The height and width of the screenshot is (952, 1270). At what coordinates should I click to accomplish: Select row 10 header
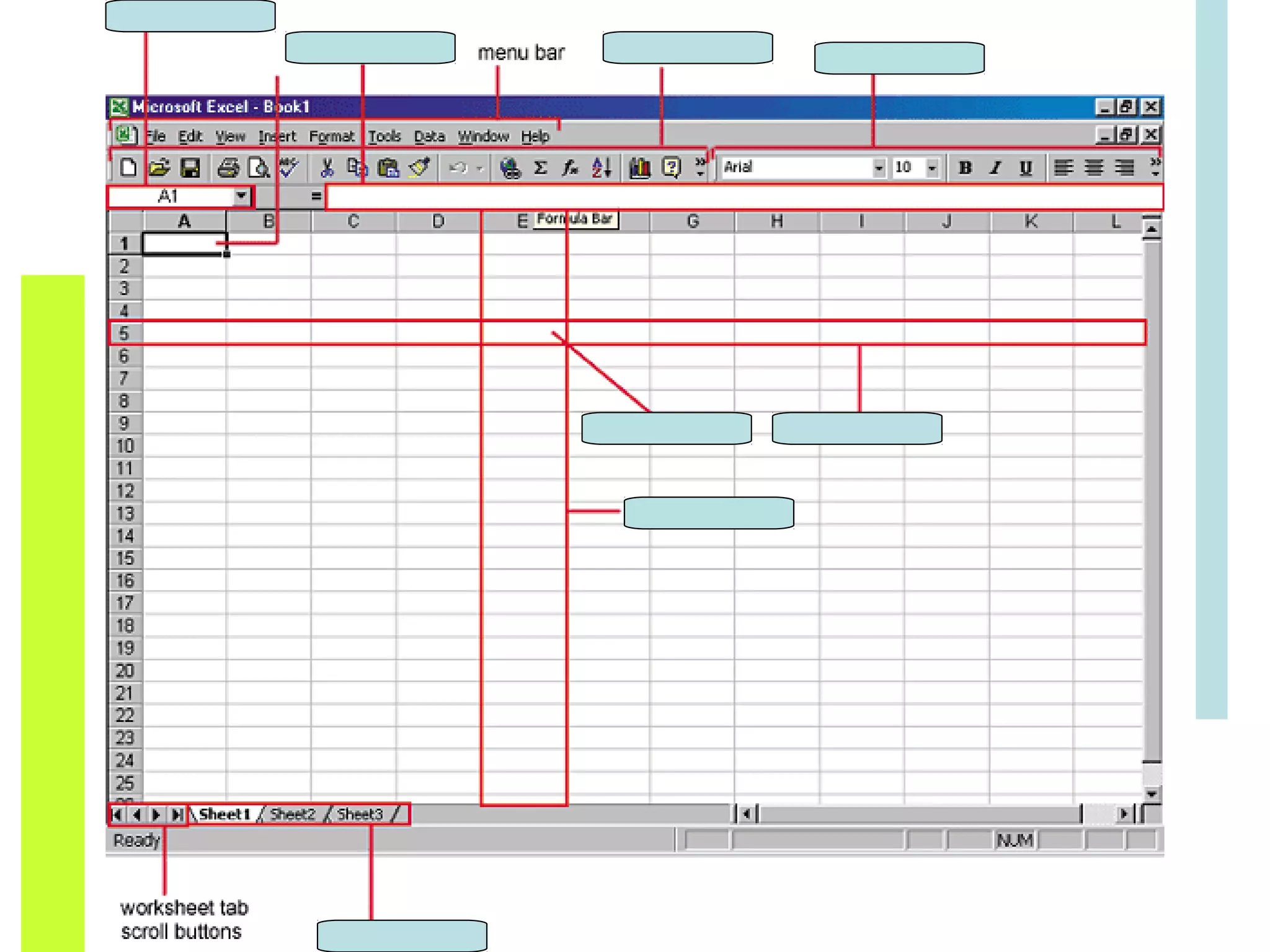click(125, 446)
